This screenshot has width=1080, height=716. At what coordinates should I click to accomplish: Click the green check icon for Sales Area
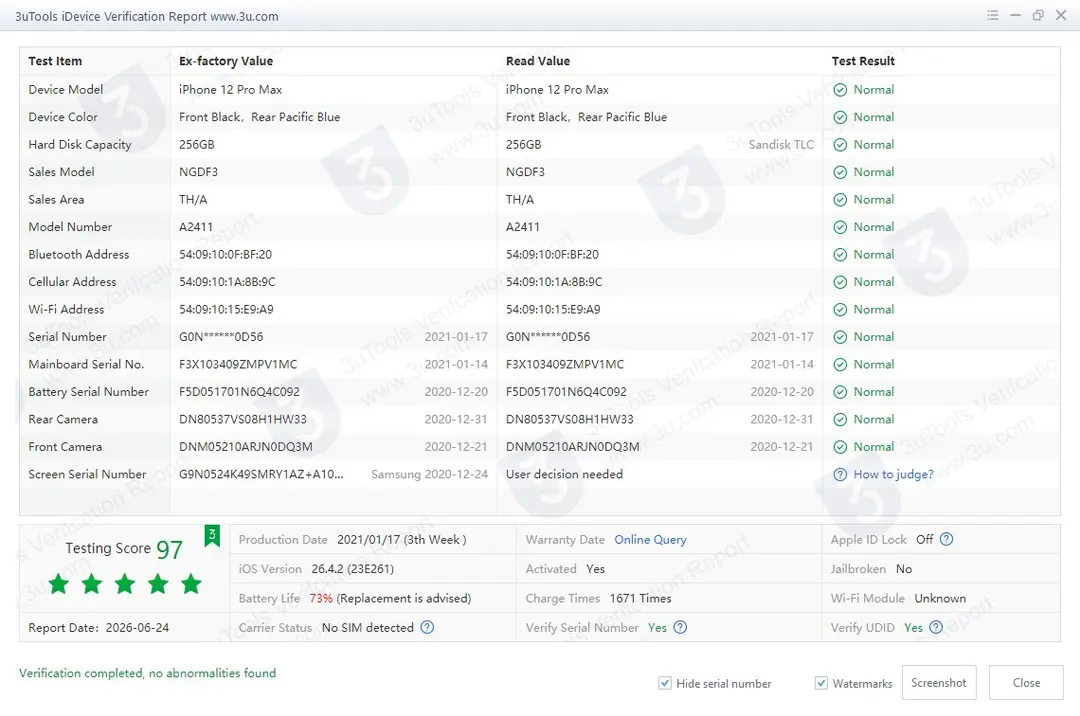840,200
